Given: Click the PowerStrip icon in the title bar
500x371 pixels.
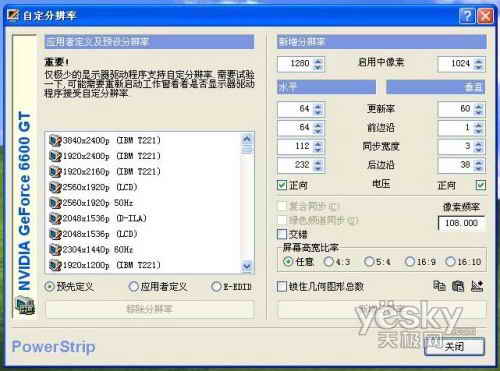Looking at the screenshot, I should click(x=13, y=15).
